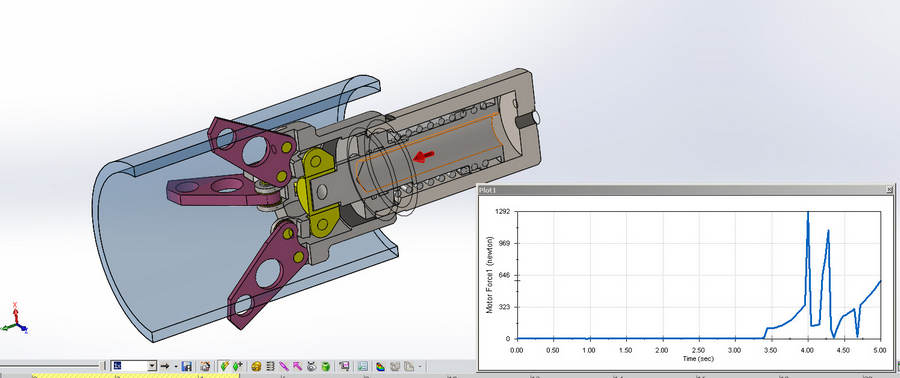Click the Contact icon in motion toolbar

[312, 366]
